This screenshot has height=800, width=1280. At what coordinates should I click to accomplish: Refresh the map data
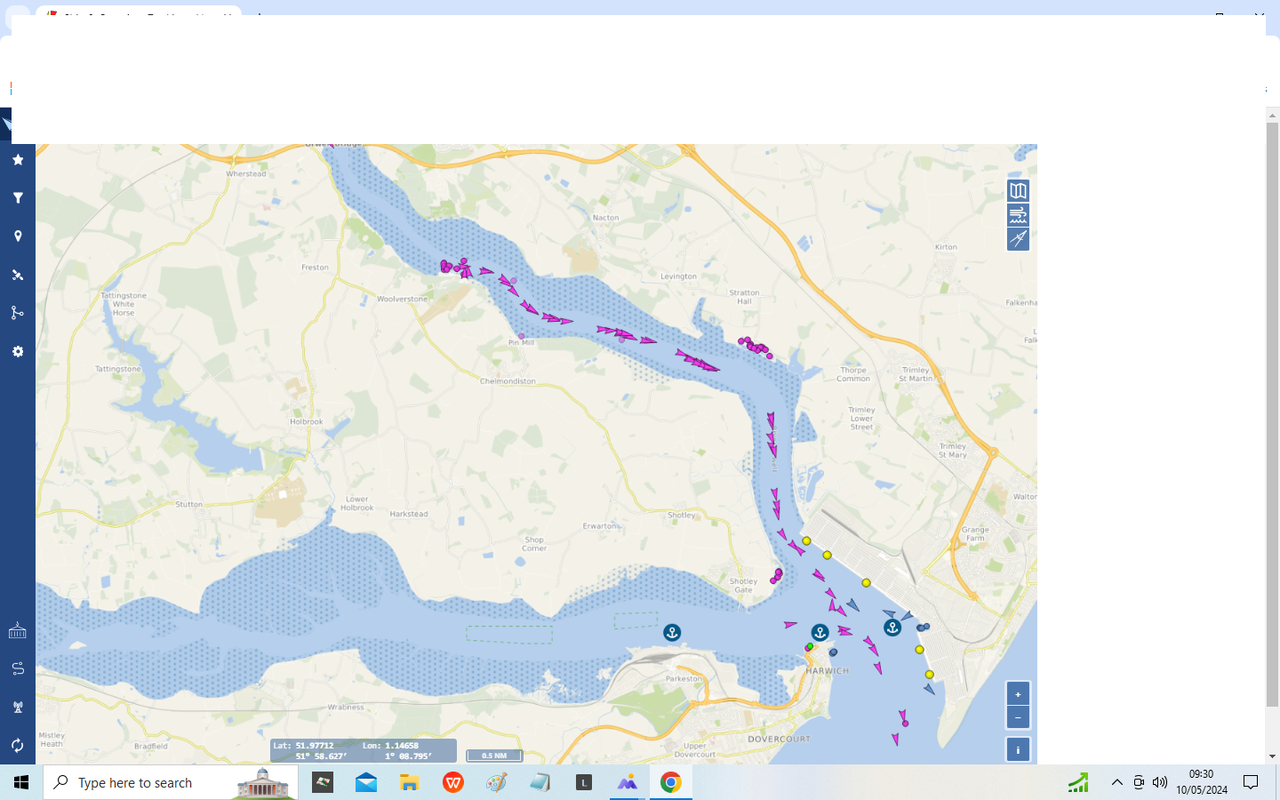click(17, 745)
